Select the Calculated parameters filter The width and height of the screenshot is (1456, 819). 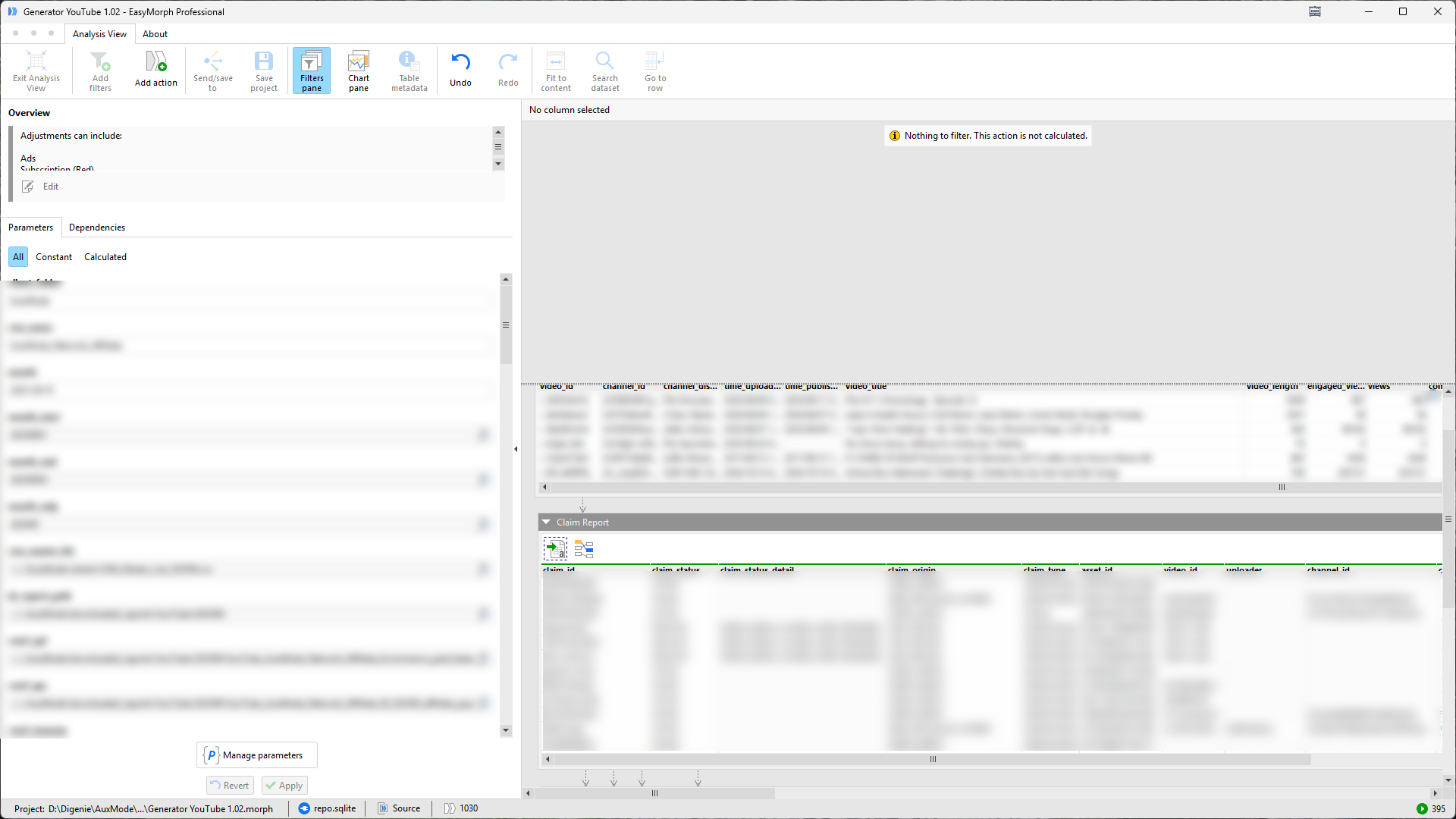click(x=105, y=257)
